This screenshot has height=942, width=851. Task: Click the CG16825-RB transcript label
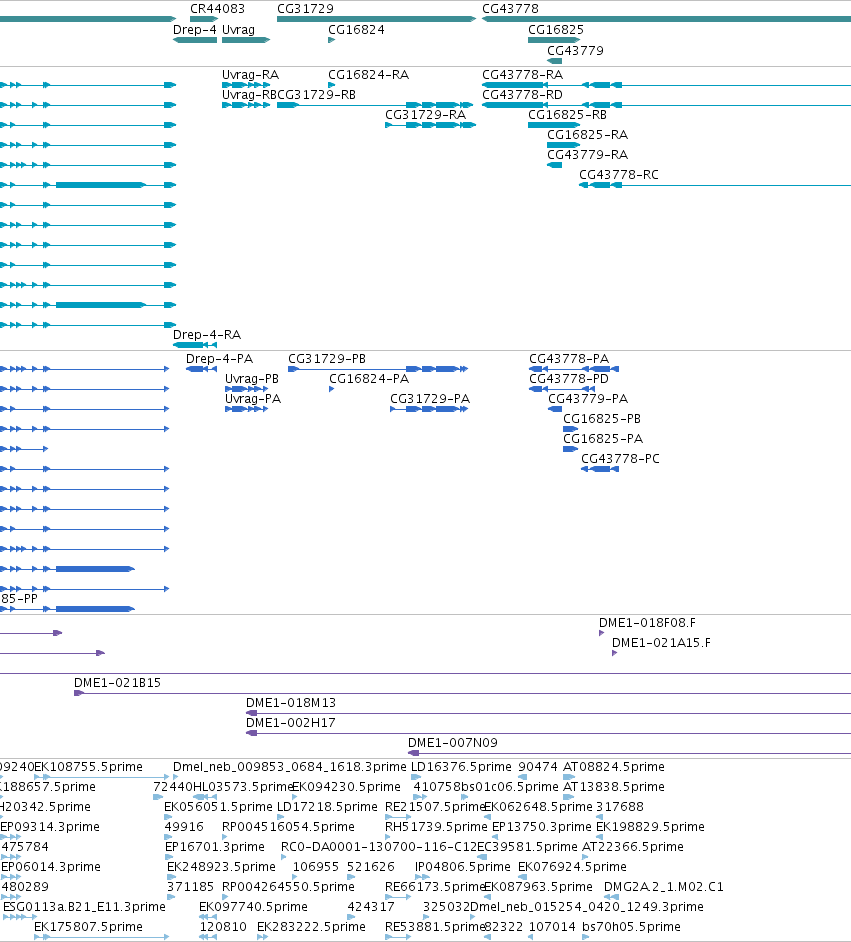pyautogui.click(x=568, y=114)
